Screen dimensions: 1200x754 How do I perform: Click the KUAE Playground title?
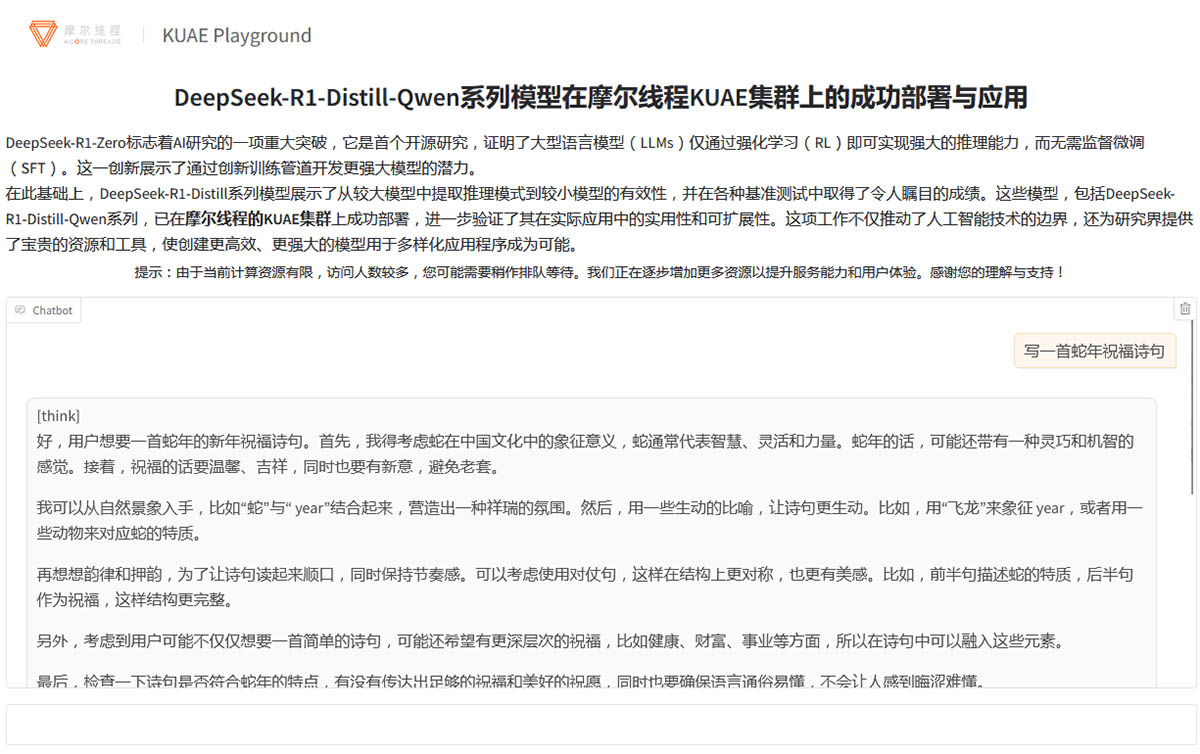tap(237, 36)
